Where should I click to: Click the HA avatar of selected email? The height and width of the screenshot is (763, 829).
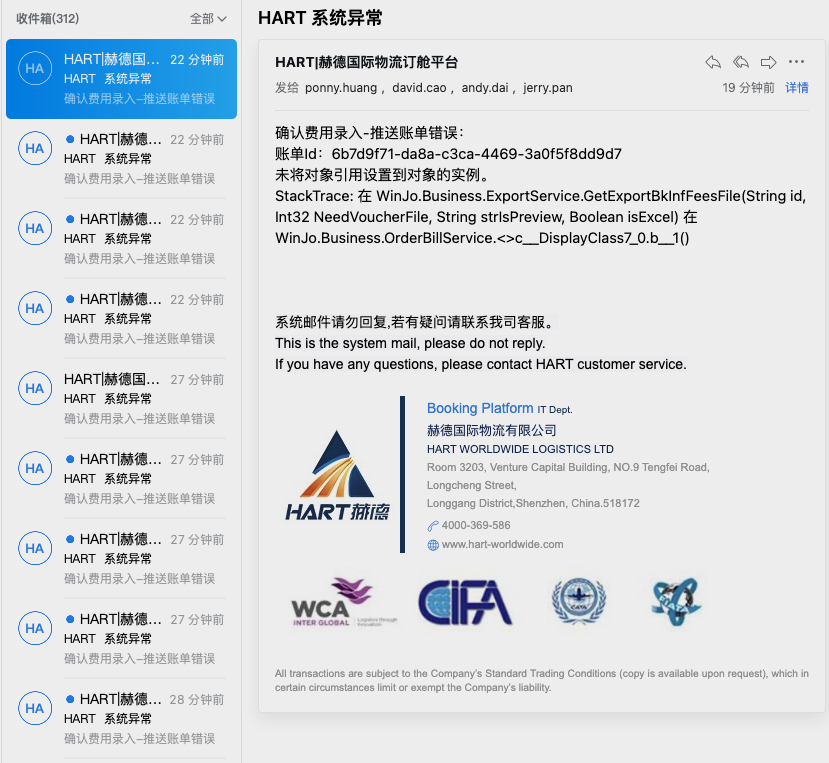click(35, 69)
